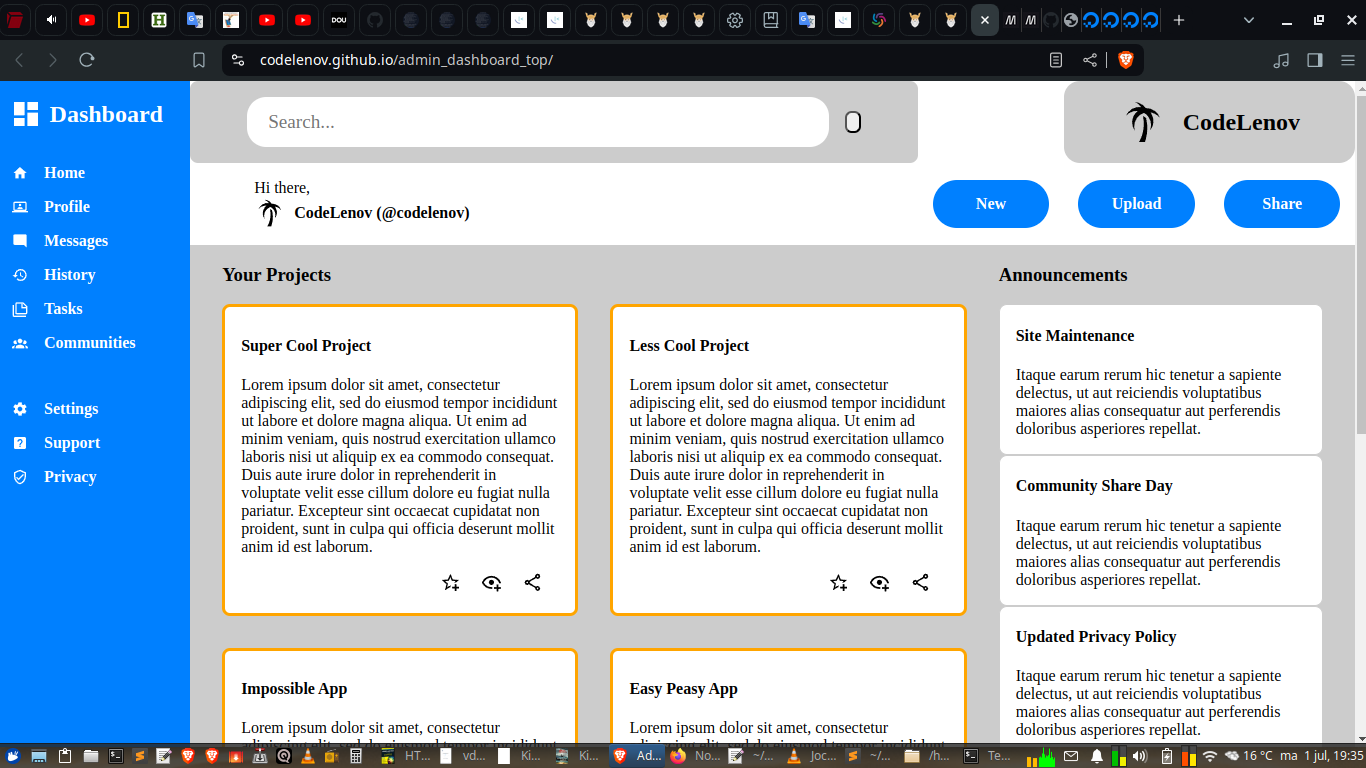Select the Communities people icon

[x=19, y=342]
